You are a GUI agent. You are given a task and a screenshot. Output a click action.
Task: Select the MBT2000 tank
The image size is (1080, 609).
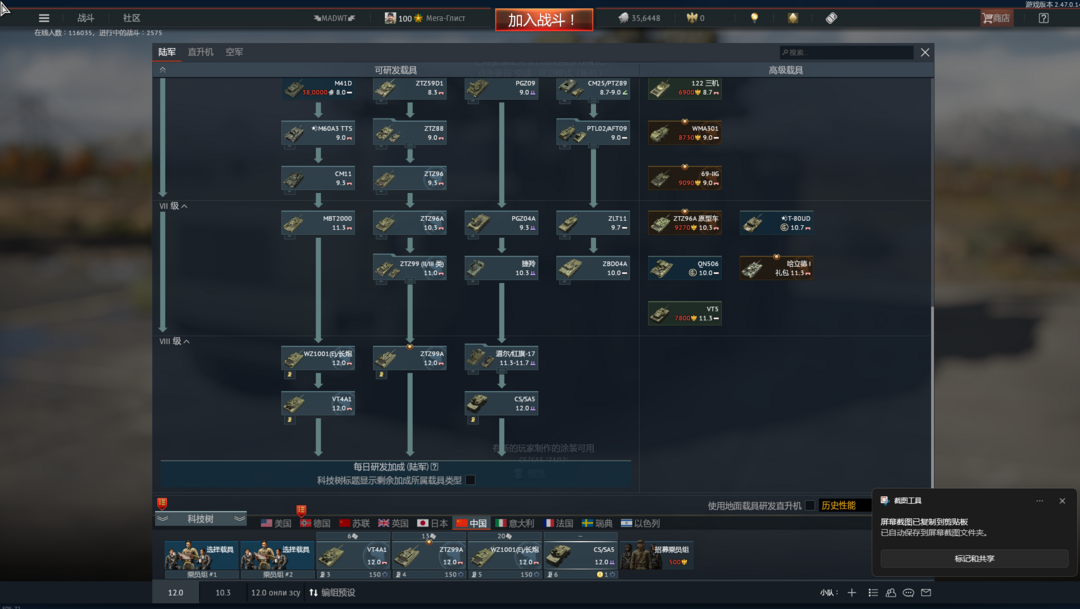click(318, 223)
